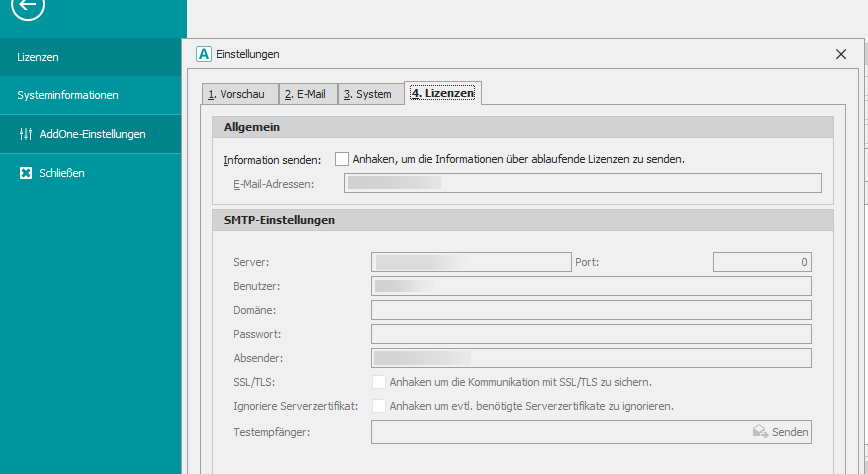The width and height of the screenshot is (868, 474).
Task: Click the Senden test mail button
Action: [x=781, y=432]
